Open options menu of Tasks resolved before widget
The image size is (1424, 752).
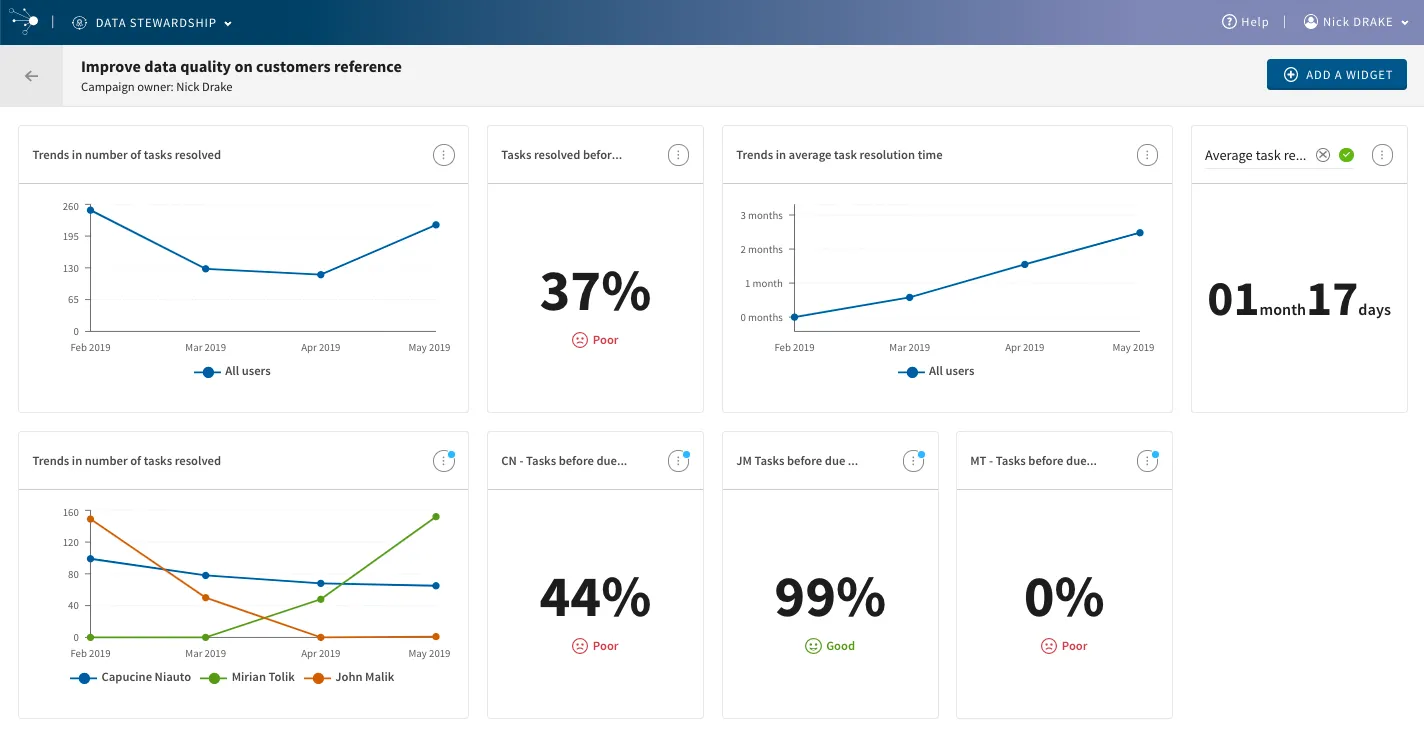678,155
